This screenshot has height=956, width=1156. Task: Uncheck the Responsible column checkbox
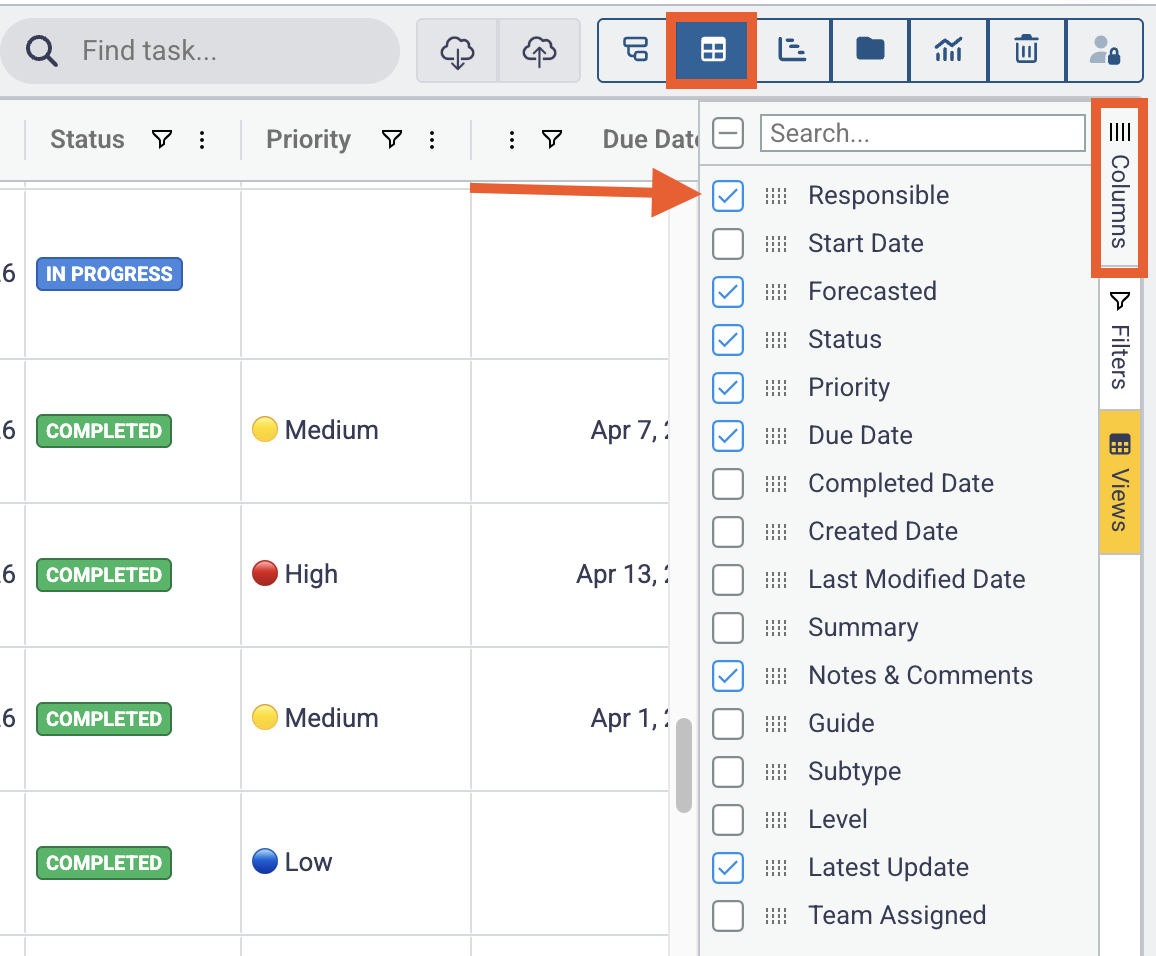[x=728, y=196]
